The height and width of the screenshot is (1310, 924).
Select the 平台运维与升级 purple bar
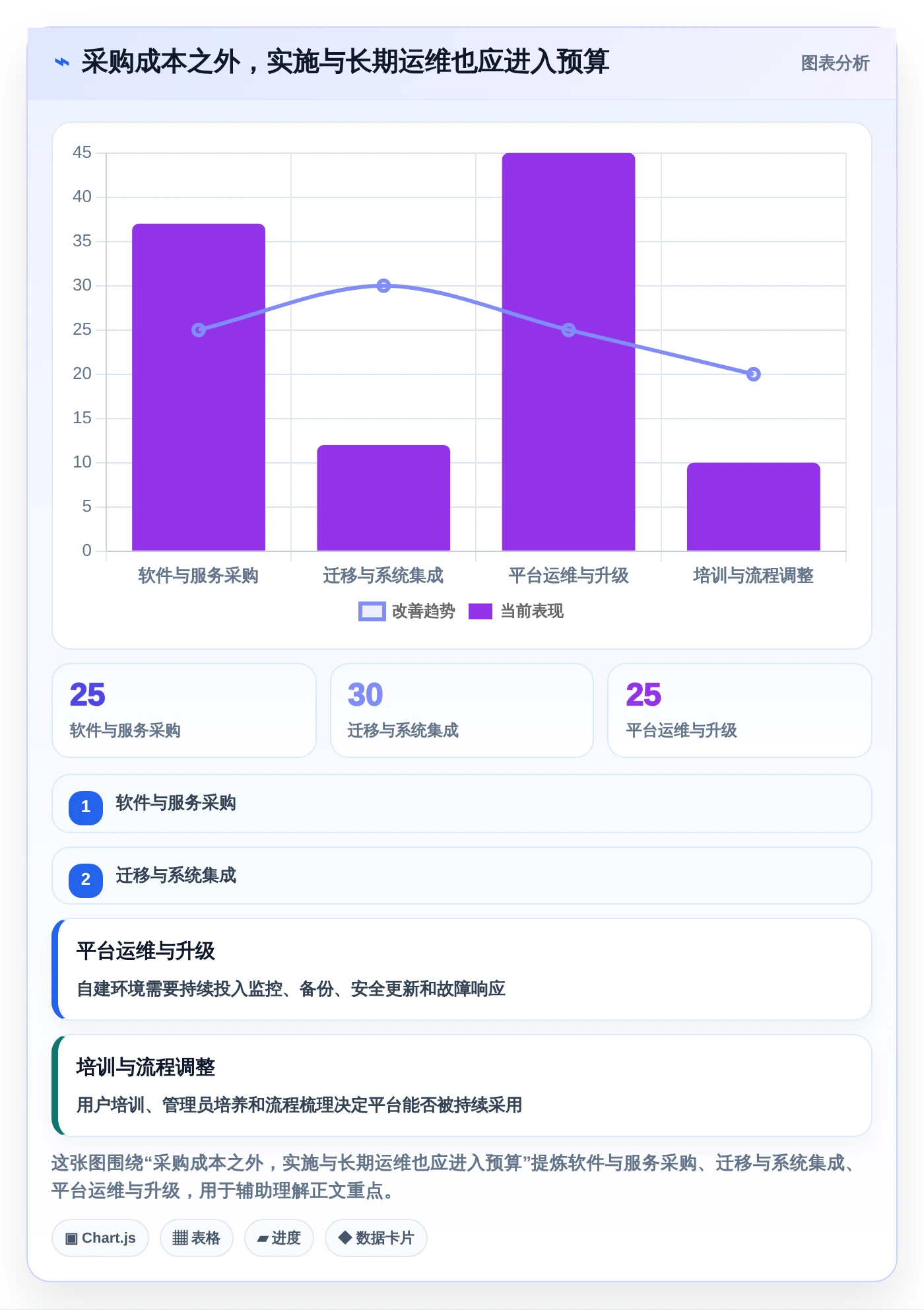(568, 352)
